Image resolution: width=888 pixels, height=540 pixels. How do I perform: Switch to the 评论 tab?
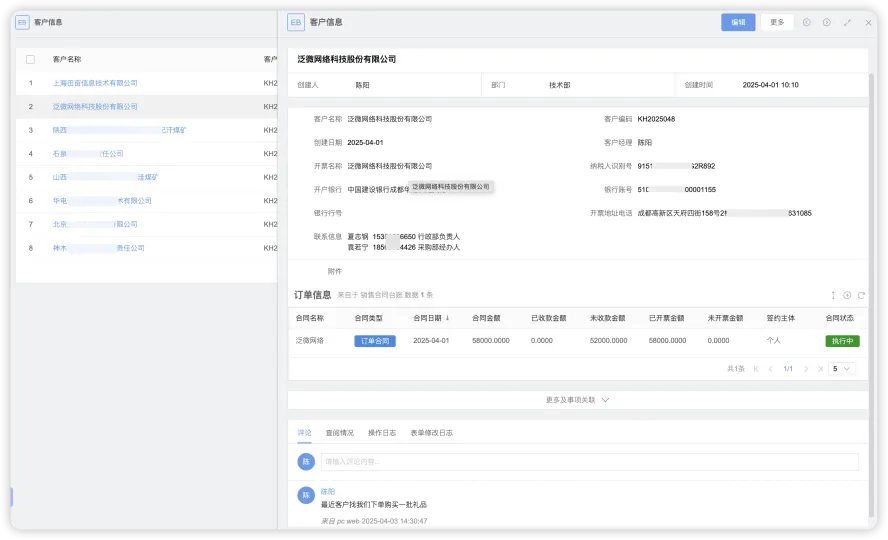click(304, 433)
